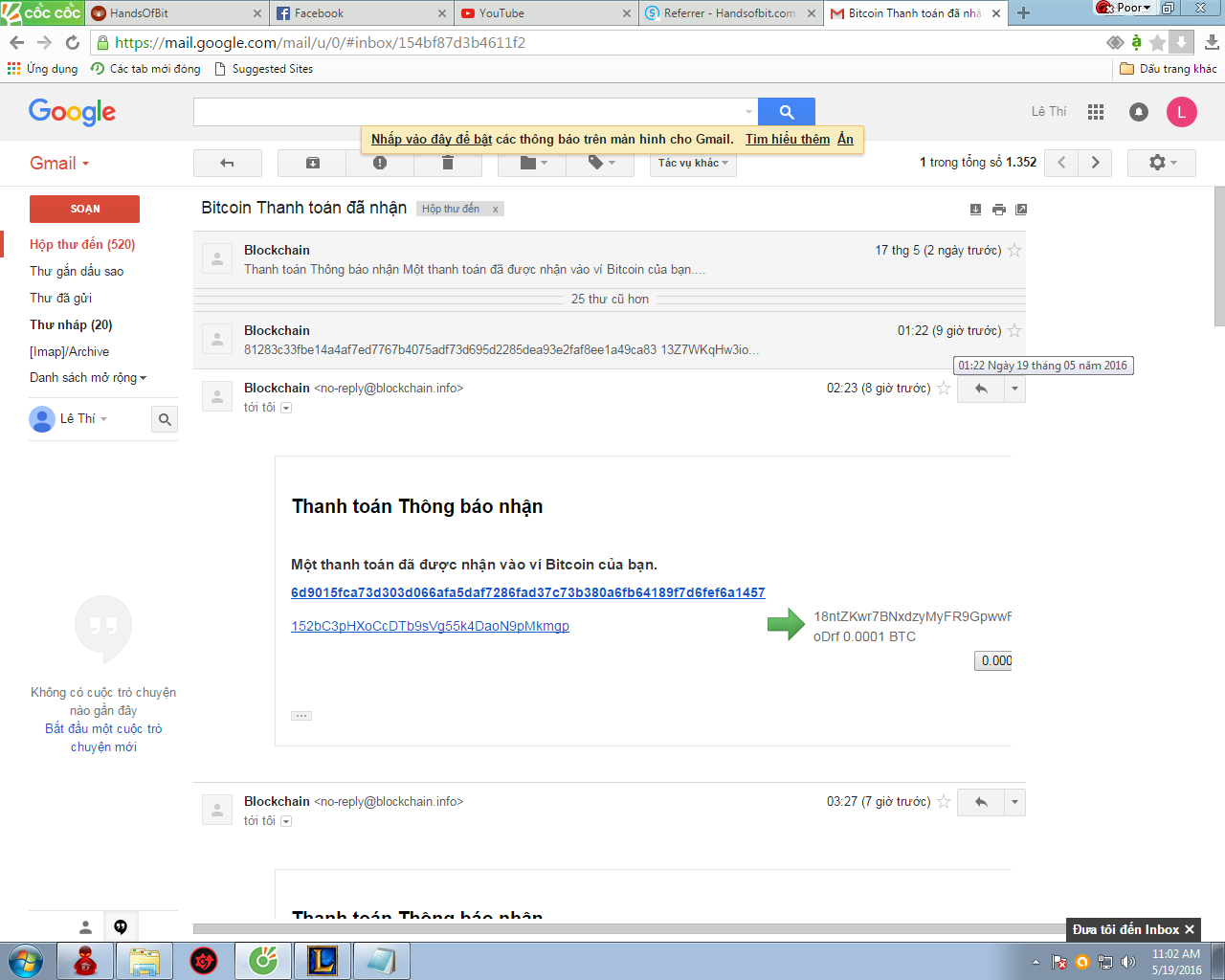The width and height of the screenshot is (1225, 980).
Task: Reply to the 02:23 Blockchain message
Action: coord(981,389)
